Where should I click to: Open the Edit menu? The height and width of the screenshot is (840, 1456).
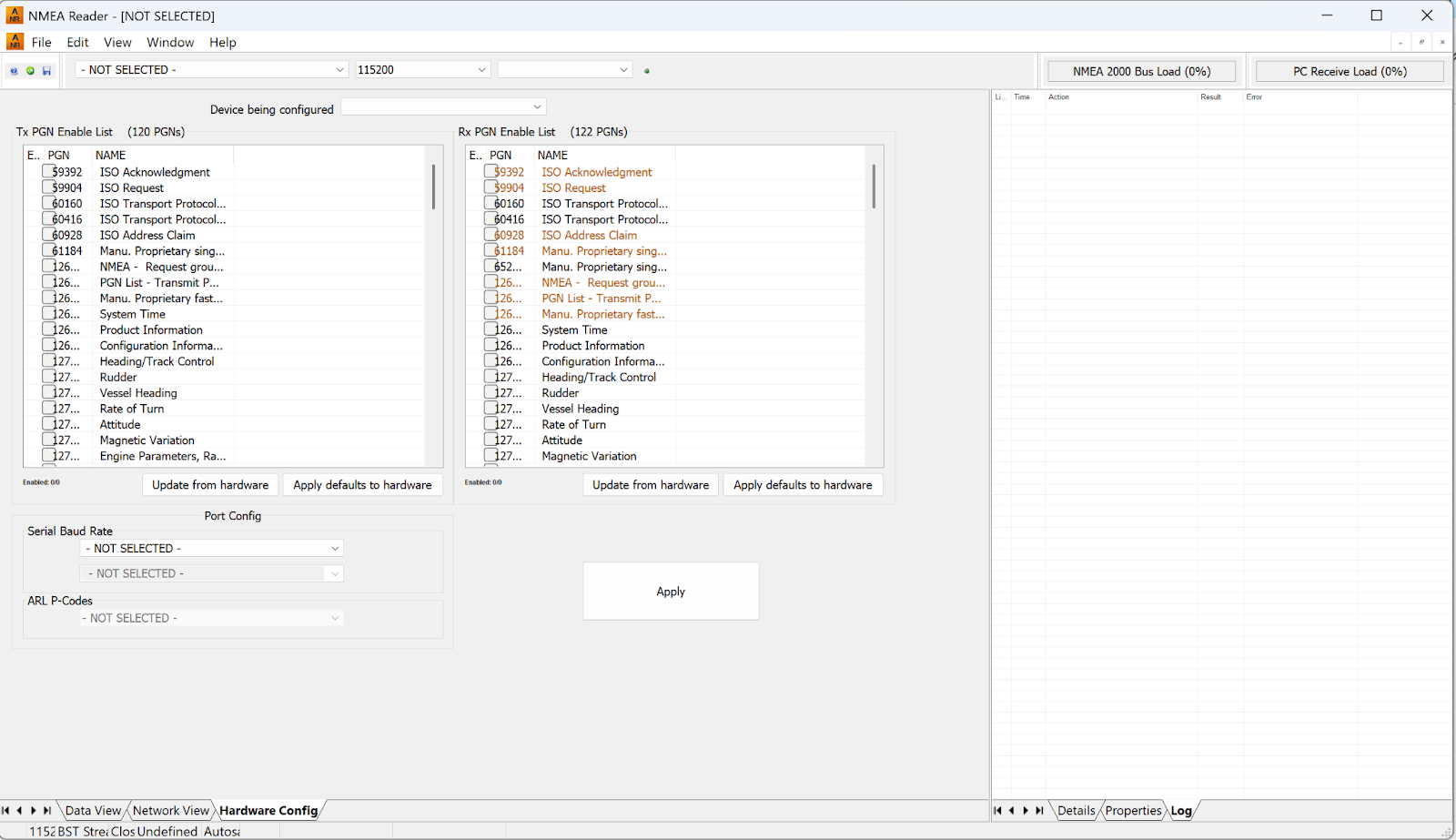[77, 42]
